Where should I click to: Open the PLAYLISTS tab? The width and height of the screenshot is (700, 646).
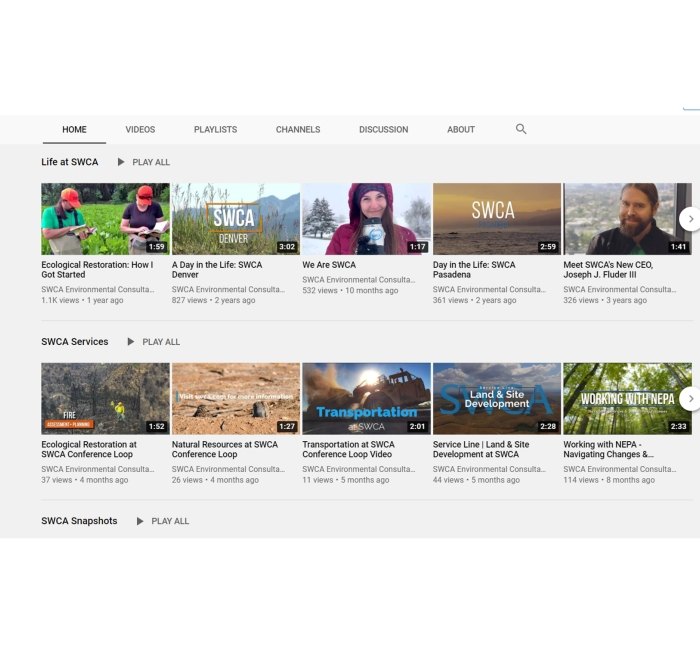pos(215,129)
